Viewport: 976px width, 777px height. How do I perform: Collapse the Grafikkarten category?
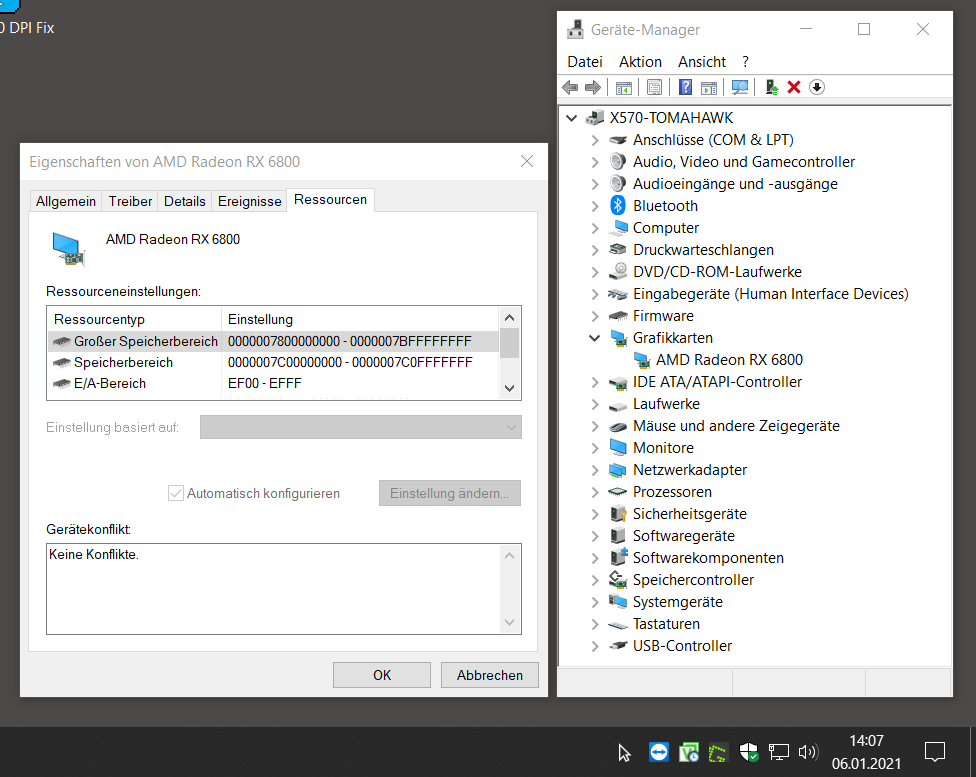pyautogui.click(x=594, y=338)
